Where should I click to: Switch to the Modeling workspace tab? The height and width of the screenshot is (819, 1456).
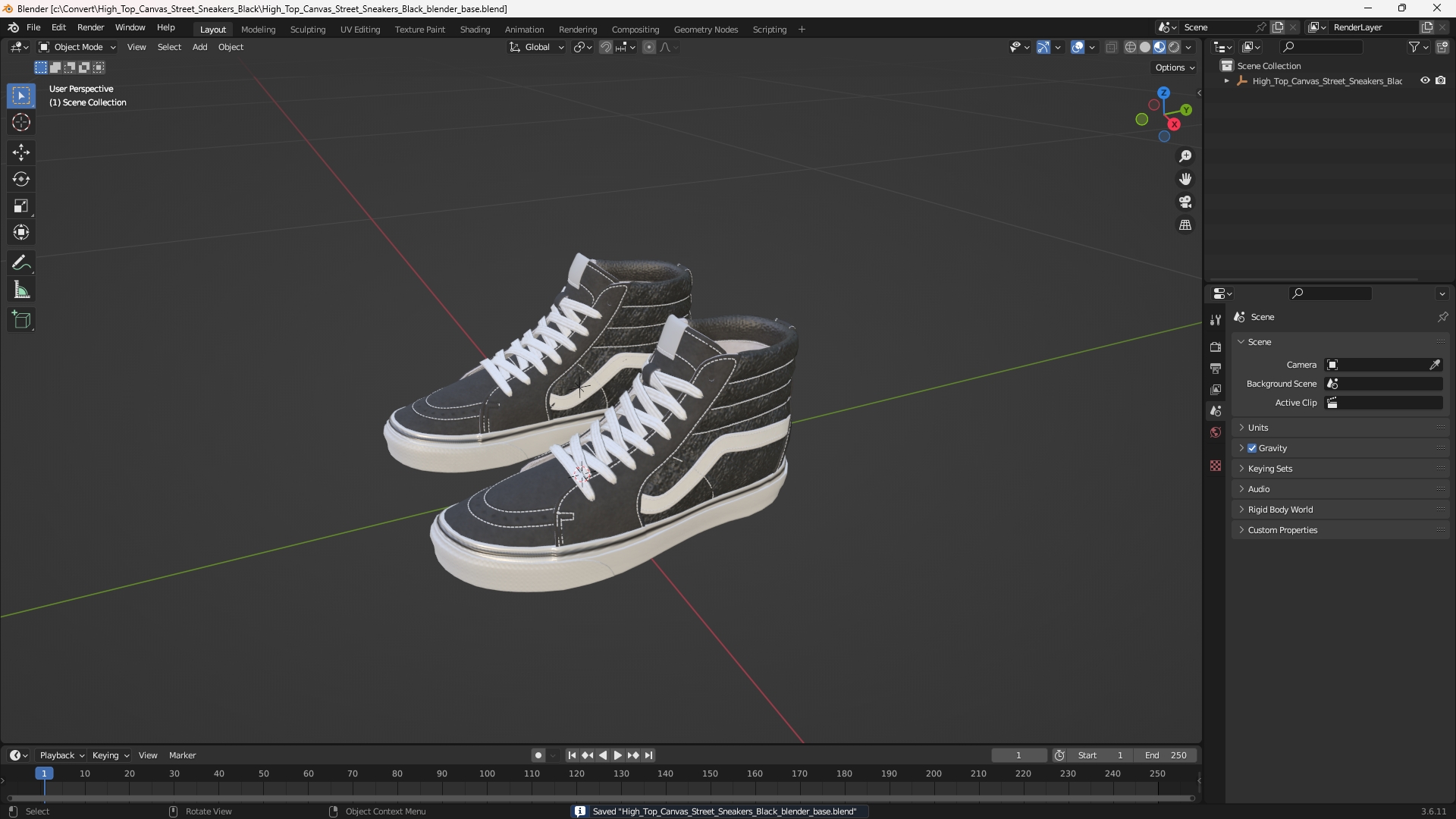tap(258, 30)
